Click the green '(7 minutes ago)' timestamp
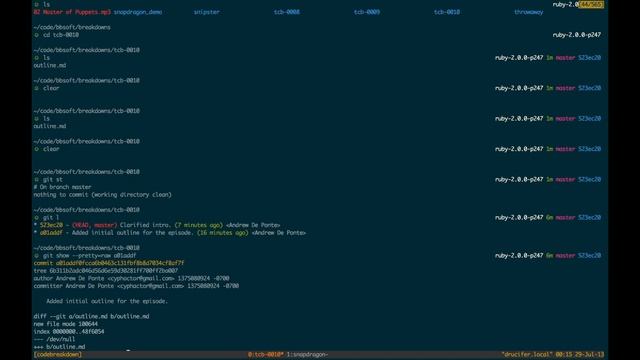The width and height of the screenshot is (640, 360). tap(199, 225)
